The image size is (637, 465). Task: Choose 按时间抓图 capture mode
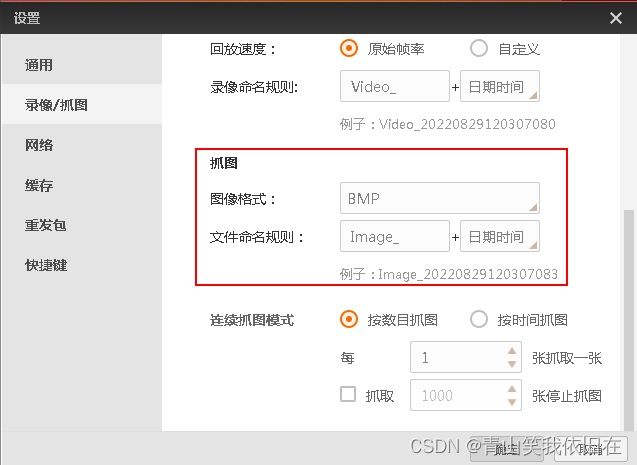[479, 319]
